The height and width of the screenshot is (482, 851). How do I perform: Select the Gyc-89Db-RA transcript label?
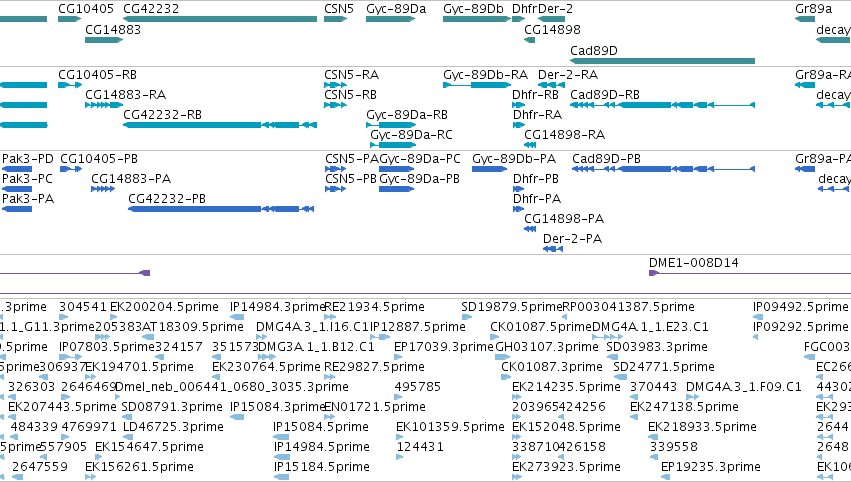(x=485, y=74)
